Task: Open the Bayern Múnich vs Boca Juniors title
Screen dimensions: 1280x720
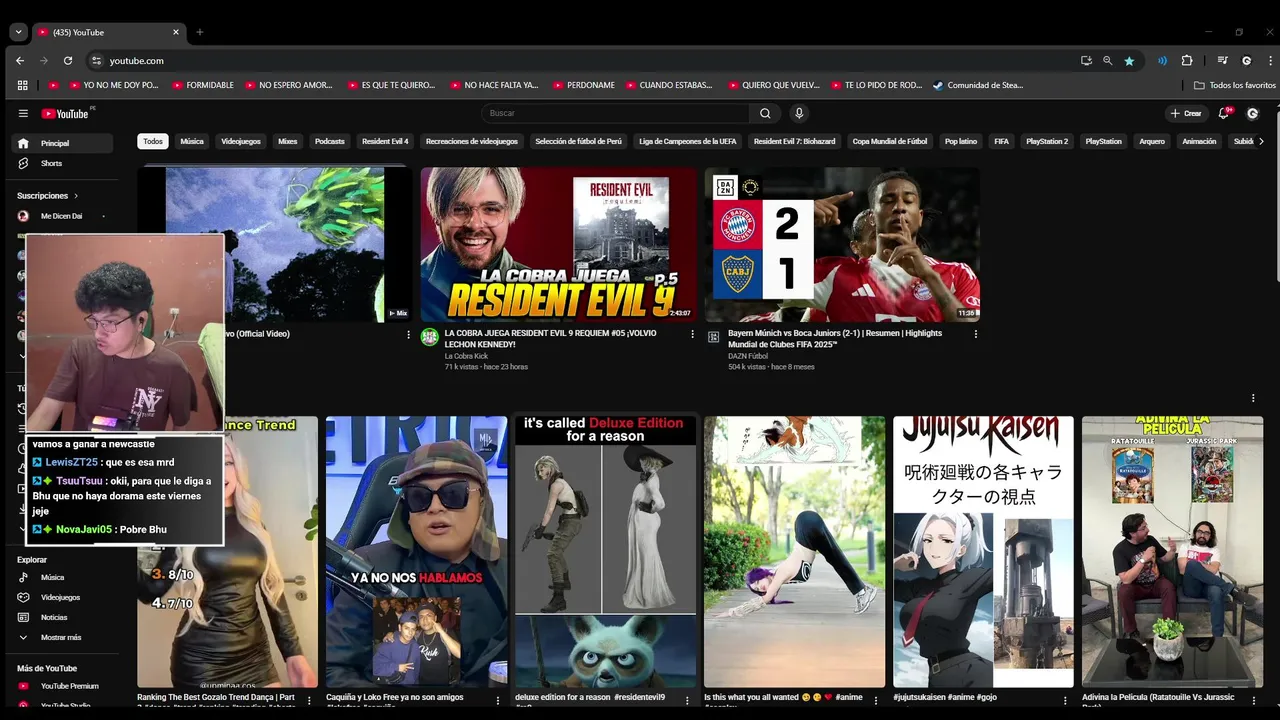Action: 835,338
